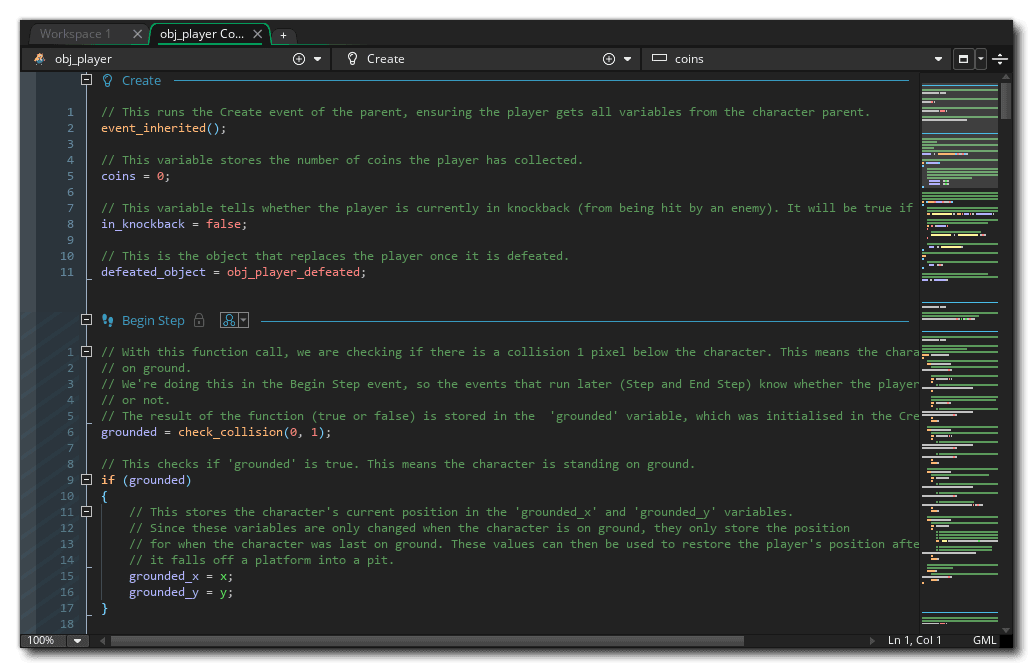The image size is (1033, 668).
Task: Select the obj_player Co... tab
Action: tap(202, 34)
